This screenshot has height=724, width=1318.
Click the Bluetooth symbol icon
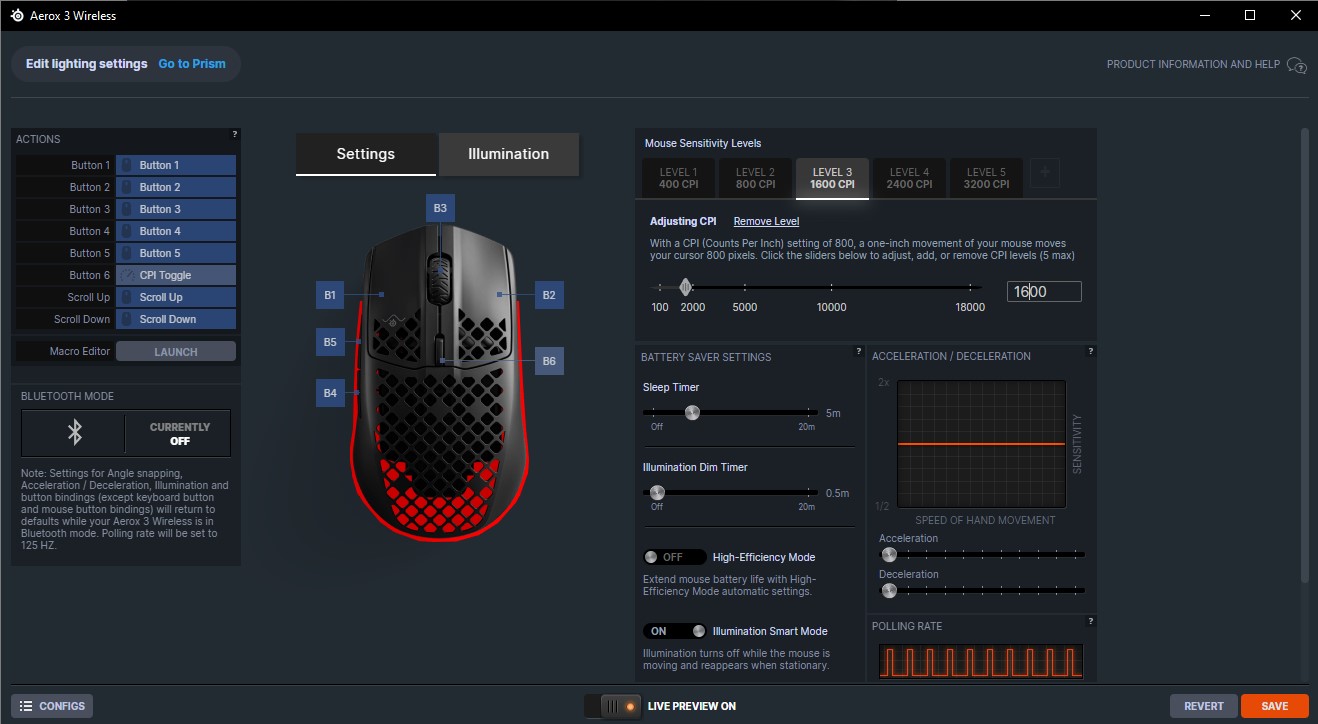(74, 432)
